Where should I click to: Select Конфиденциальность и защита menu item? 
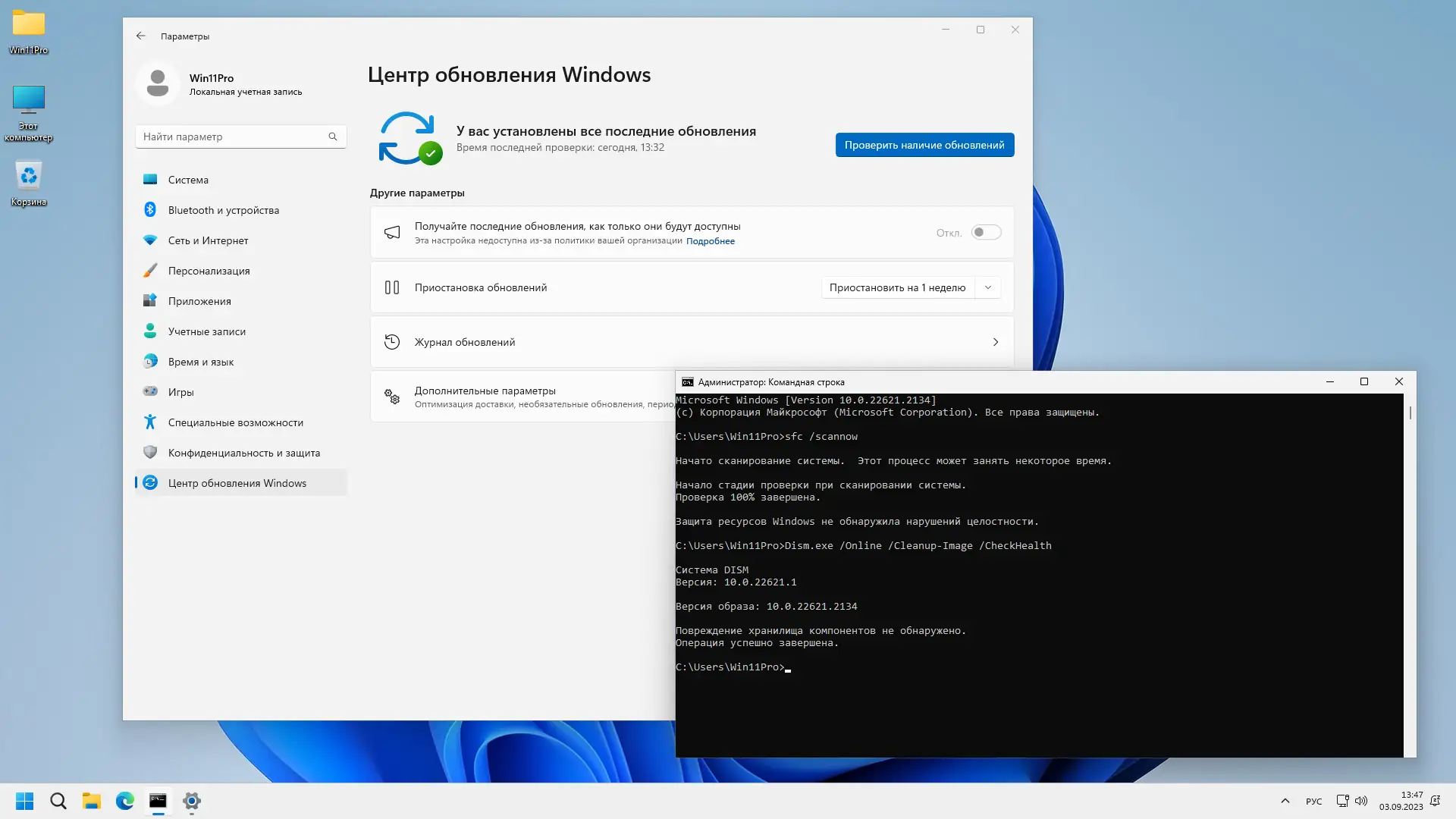click(243, 453)
